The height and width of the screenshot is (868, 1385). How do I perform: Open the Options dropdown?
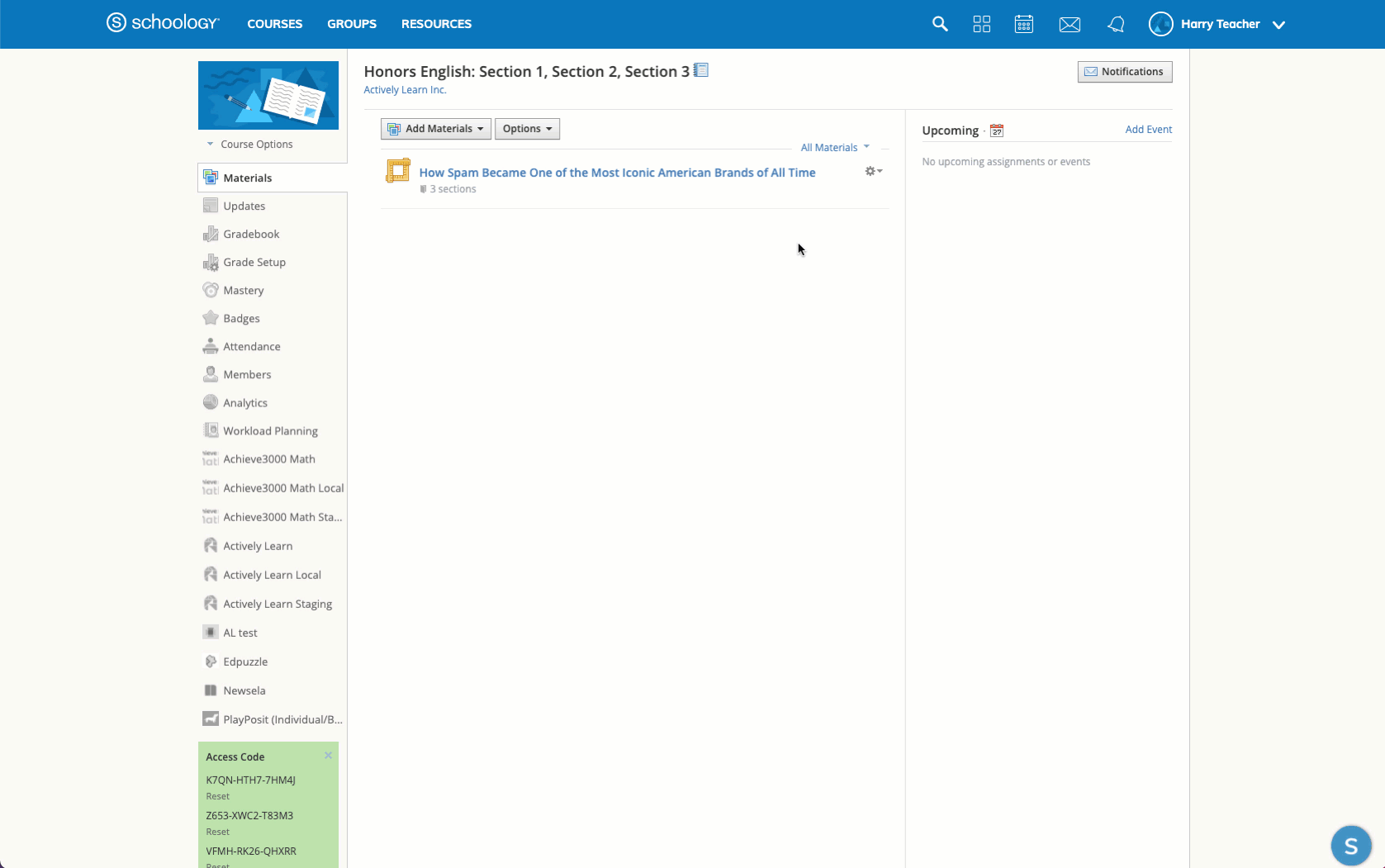pos(527,129)
